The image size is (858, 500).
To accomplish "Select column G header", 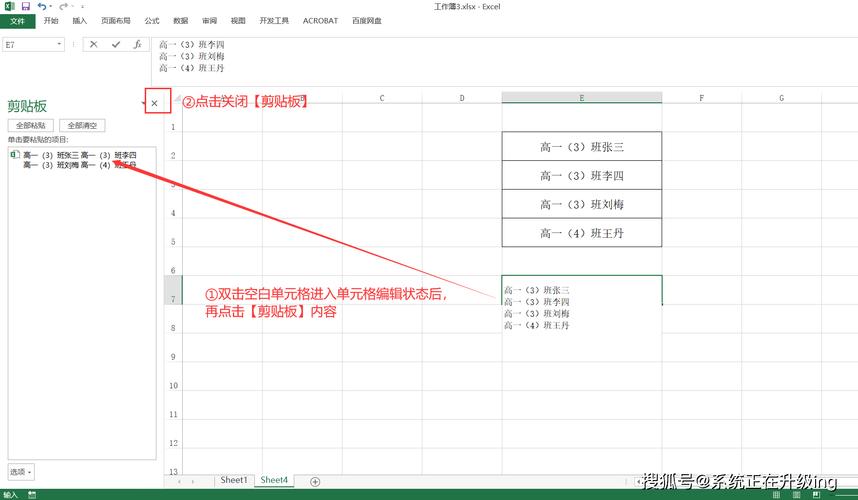I will [x=781, y=98].
